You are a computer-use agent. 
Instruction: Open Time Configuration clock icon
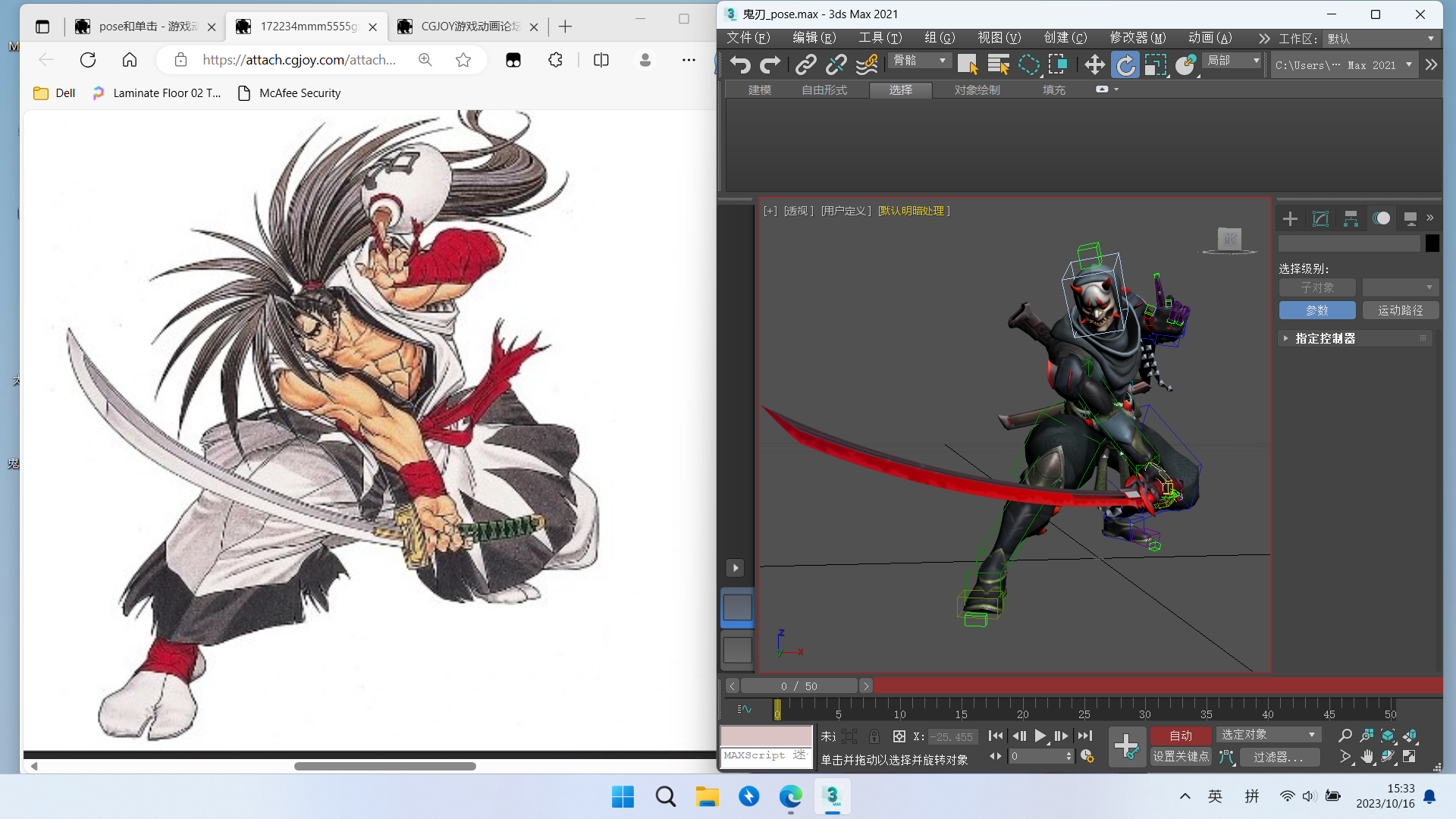click(1087, 757)
